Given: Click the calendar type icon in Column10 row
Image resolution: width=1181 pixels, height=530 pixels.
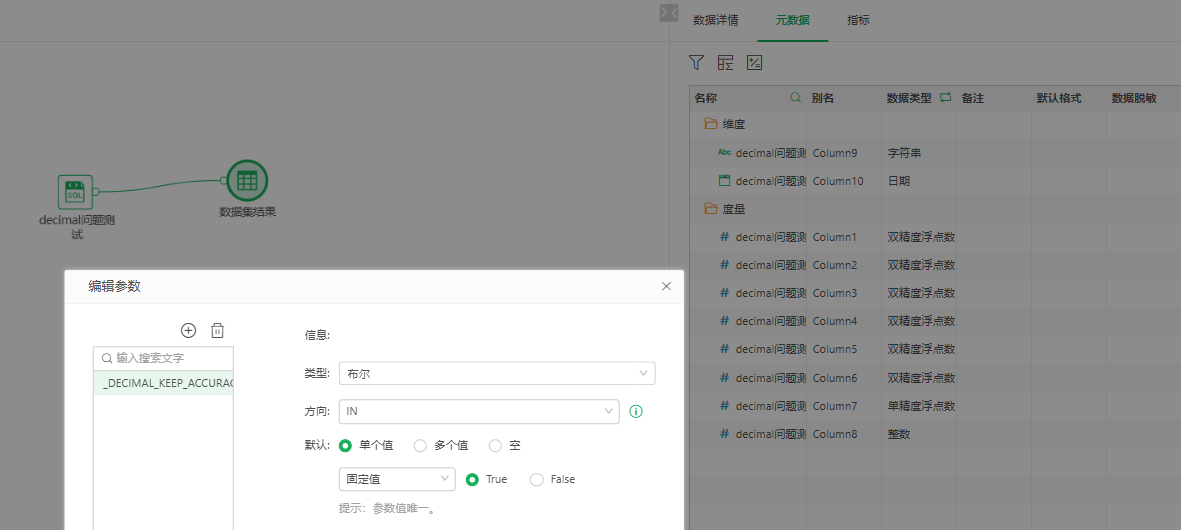Looking at the screenshot, I should tap(725, 181).
